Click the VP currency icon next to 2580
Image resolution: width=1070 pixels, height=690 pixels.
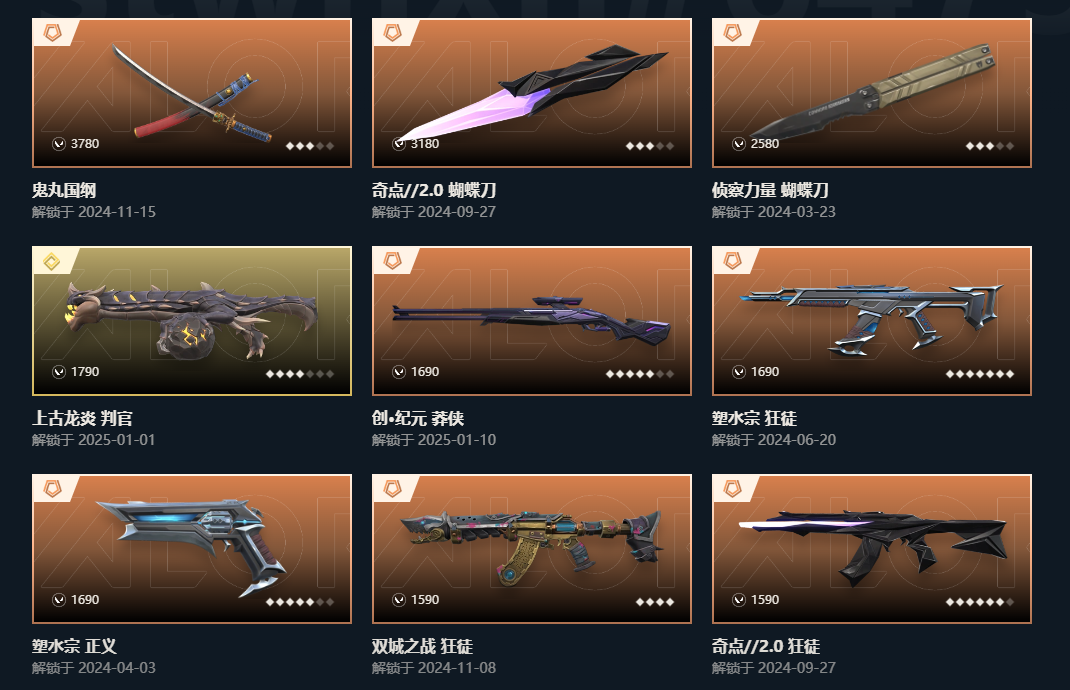pyautogui.click(x=738, y=143)
